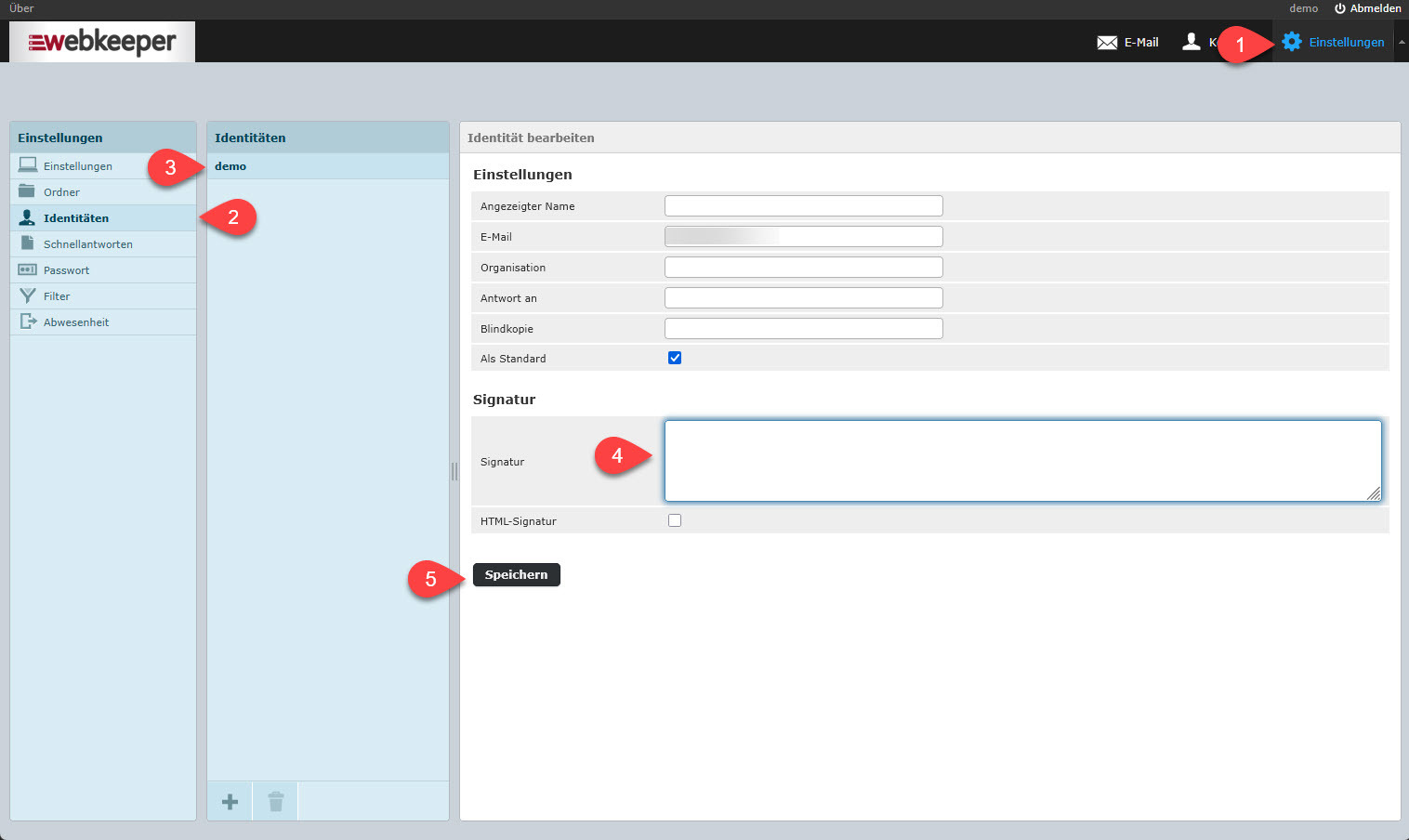
Task: Click the Einstellungen gear icon
Action: [1292, 42]
